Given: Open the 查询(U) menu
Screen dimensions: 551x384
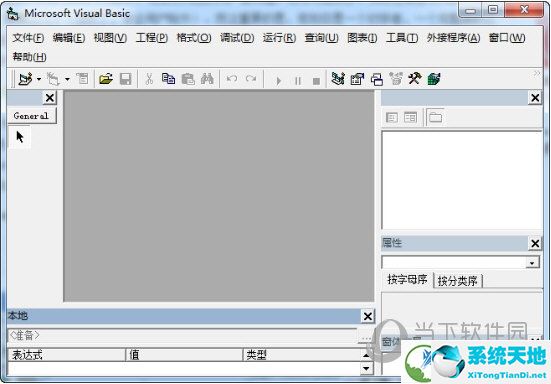Looking at the screenshot, I should [x=322, y=38].
